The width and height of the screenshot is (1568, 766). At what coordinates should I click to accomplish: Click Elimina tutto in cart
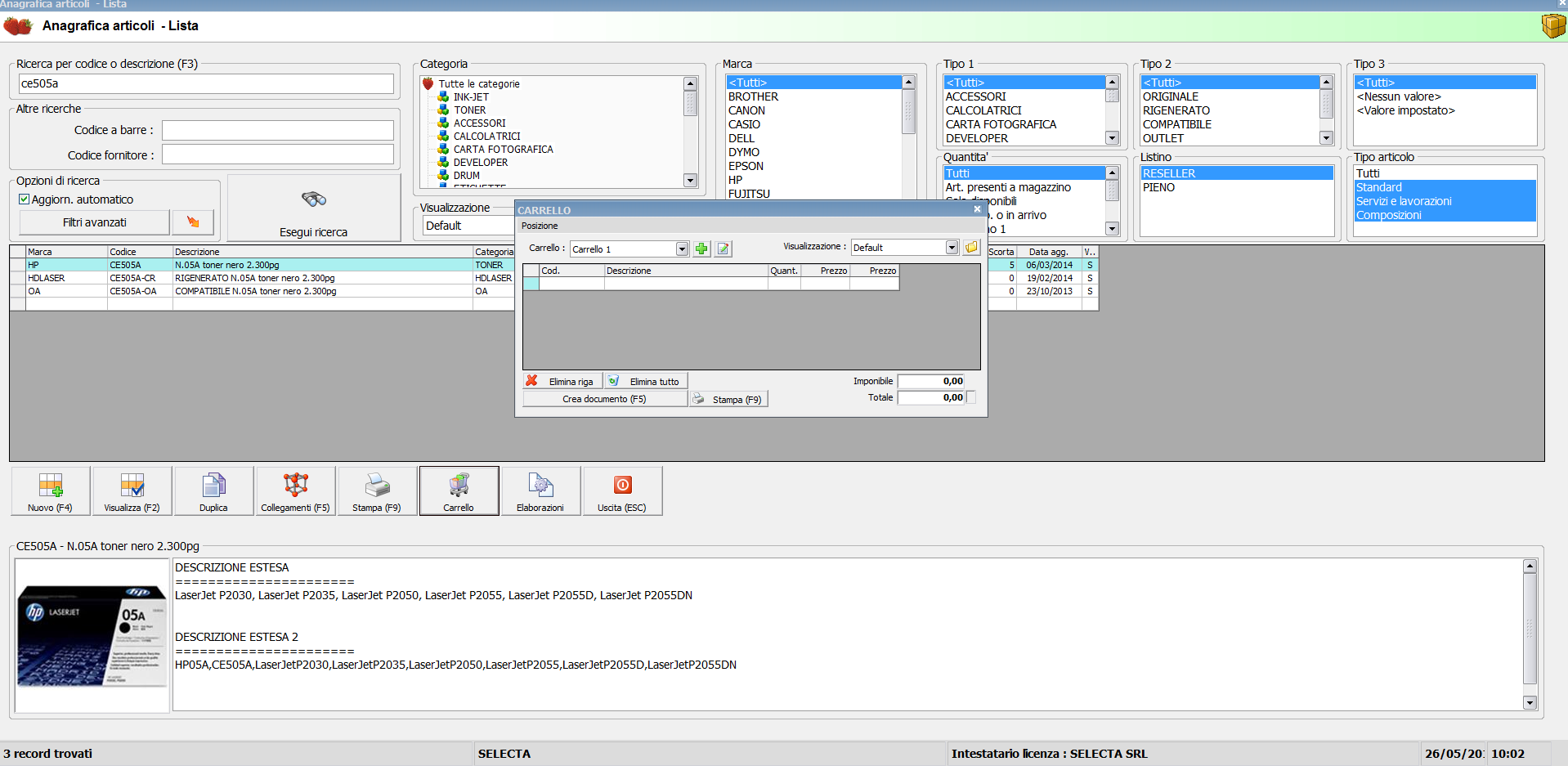click(647, 381)
